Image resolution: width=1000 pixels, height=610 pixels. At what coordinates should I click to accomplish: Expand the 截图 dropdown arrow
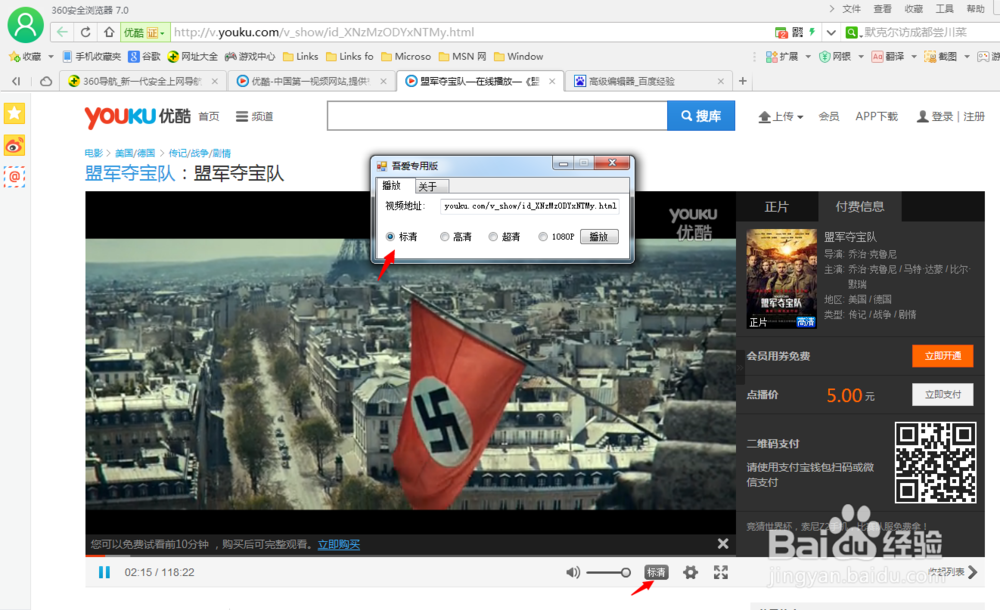tap(967, 57)
